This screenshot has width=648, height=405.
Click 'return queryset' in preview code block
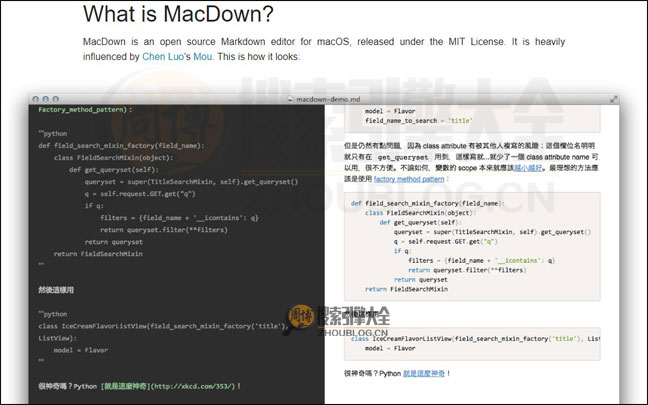point(421,280)
